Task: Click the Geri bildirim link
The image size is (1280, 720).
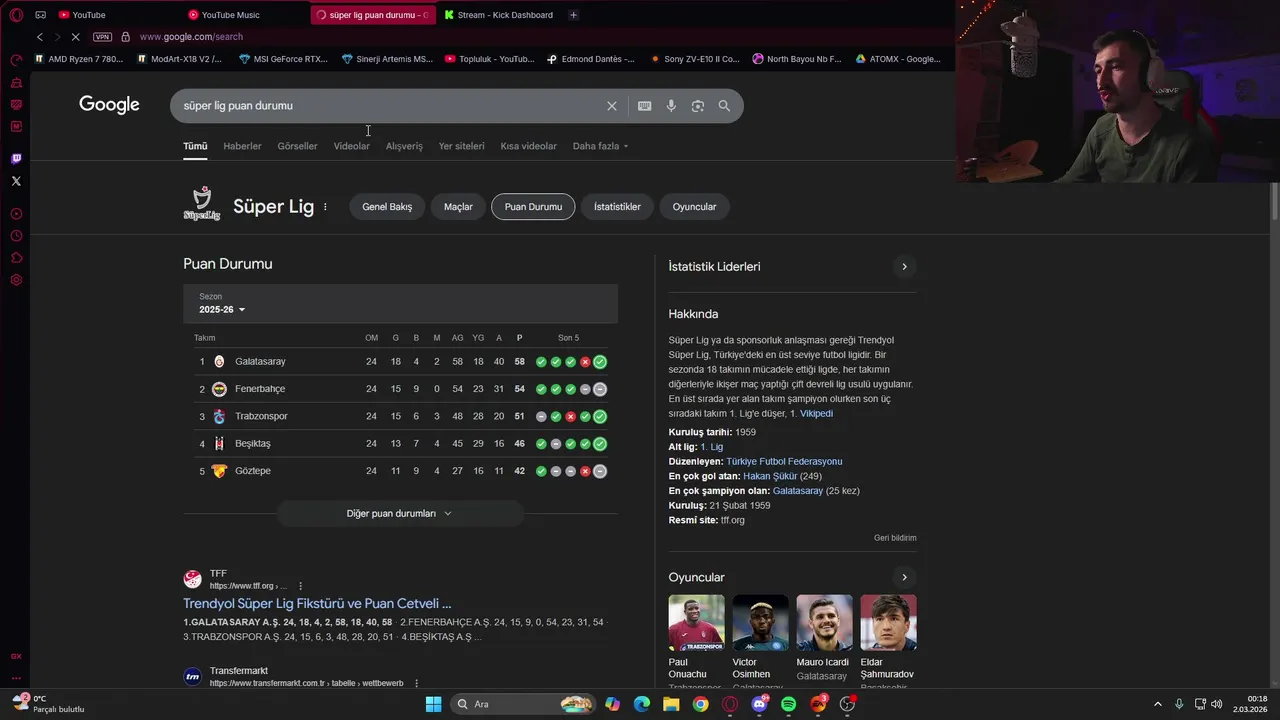Action: click(x=895, y=538)
